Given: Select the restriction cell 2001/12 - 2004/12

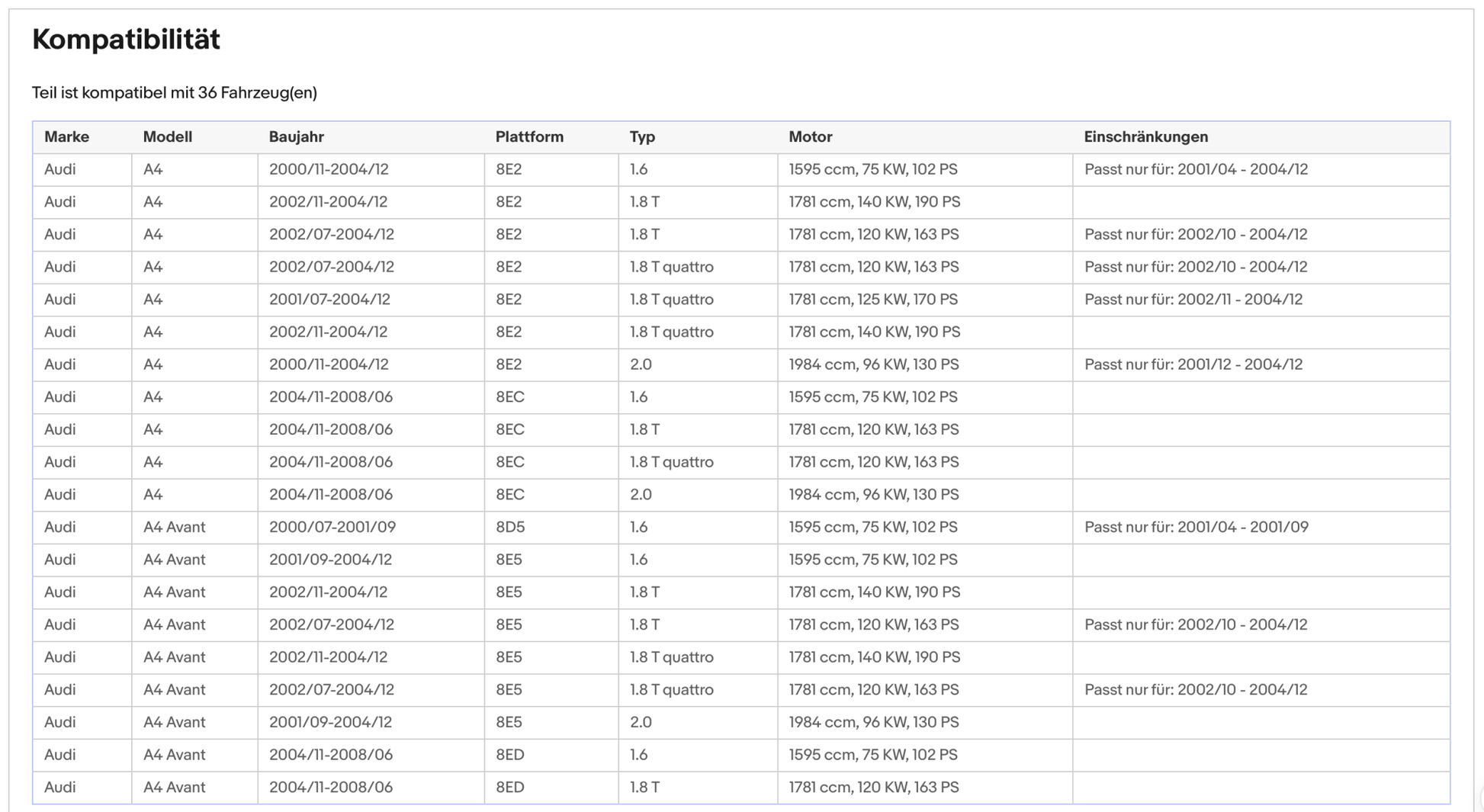Looking at the screenshot, I should tap(1193, 364).
